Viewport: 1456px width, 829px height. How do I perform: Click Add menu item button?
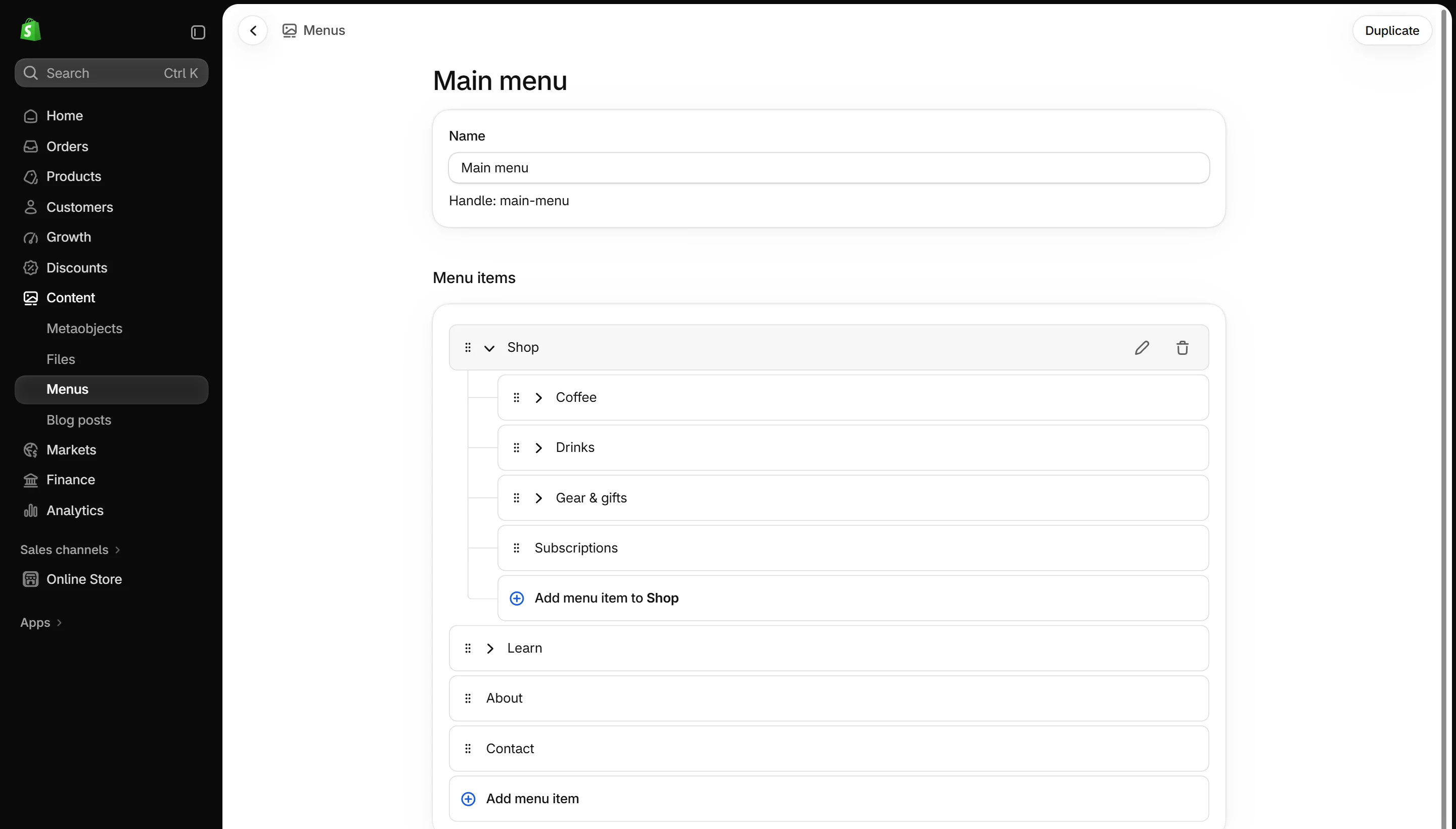click(829, 799)
